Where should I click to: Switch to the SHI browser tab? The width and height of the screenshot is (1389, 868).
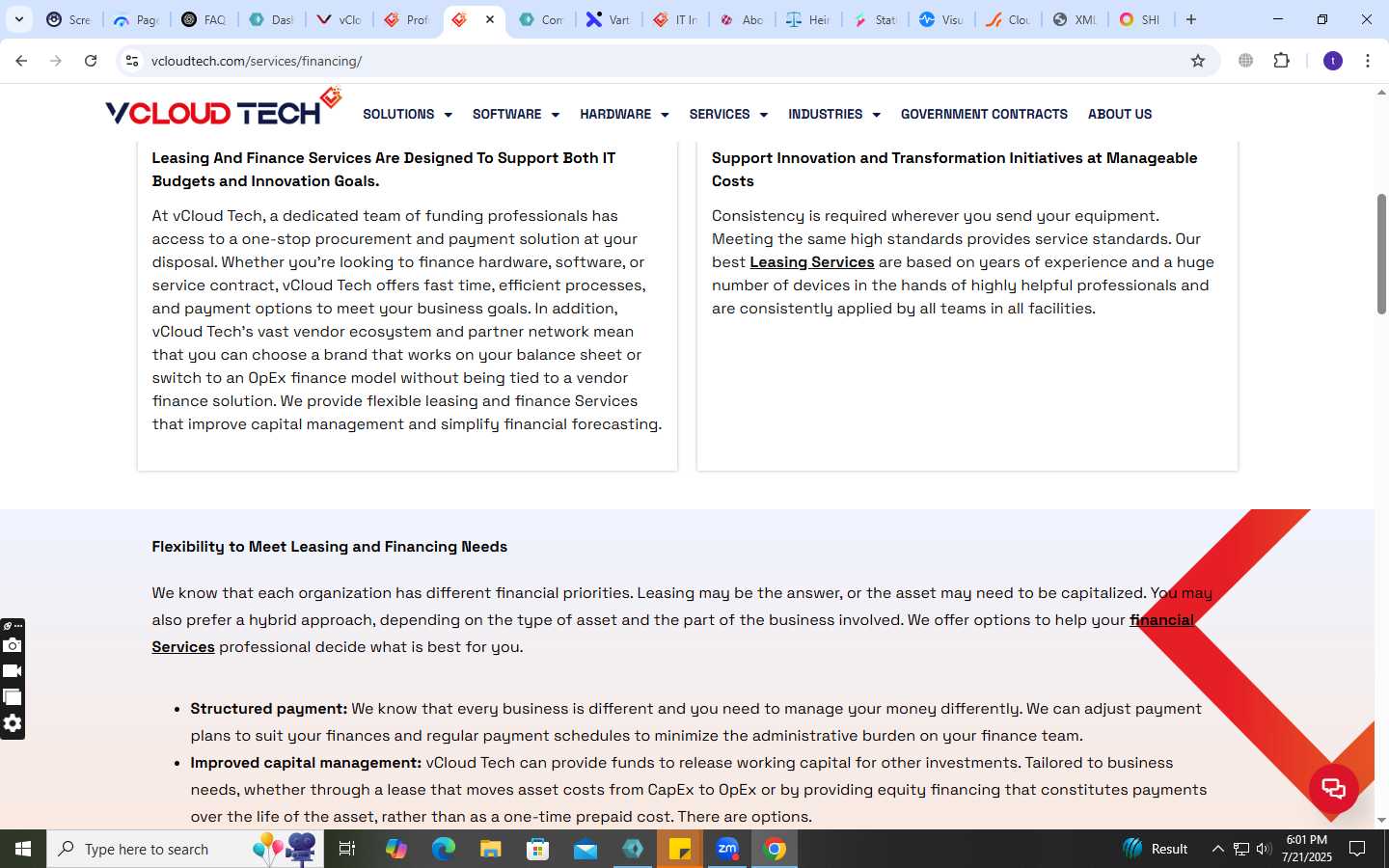(x=1141, y=19)
